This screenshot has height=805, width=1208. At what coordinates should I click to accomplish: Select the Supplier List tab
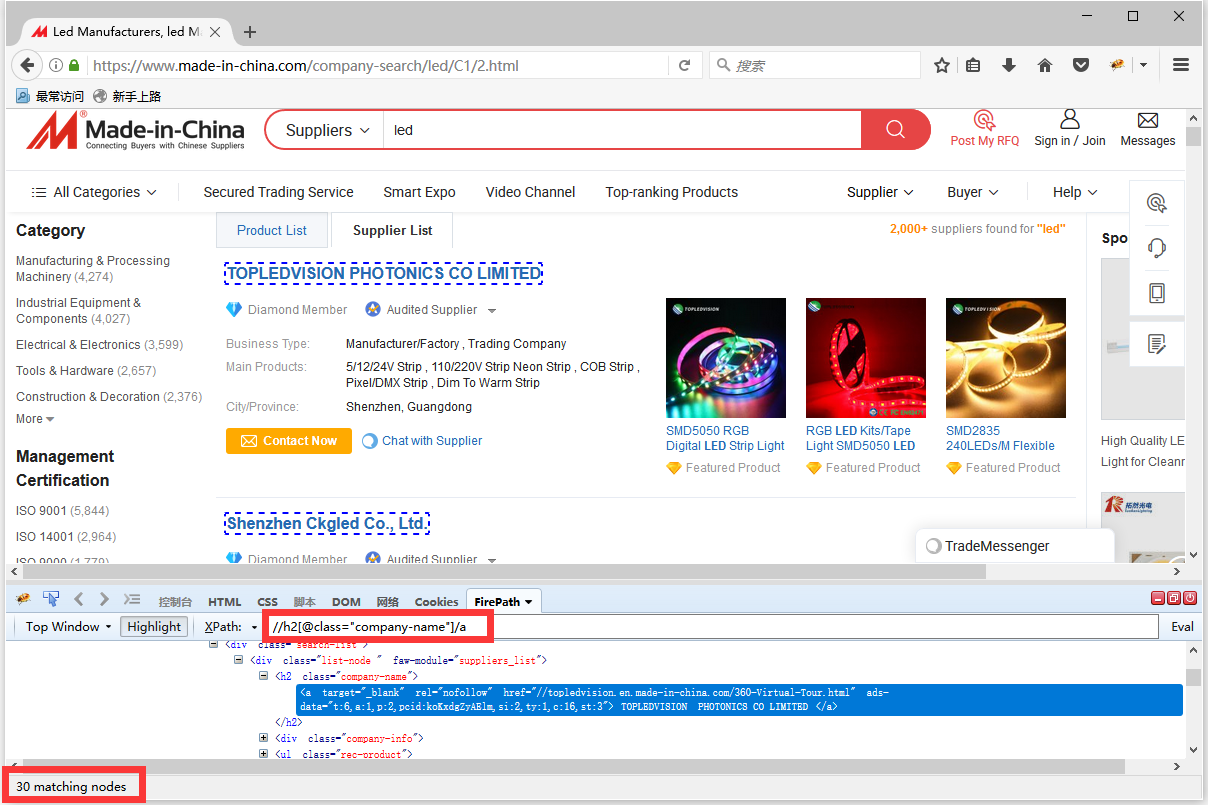point(393,230)
